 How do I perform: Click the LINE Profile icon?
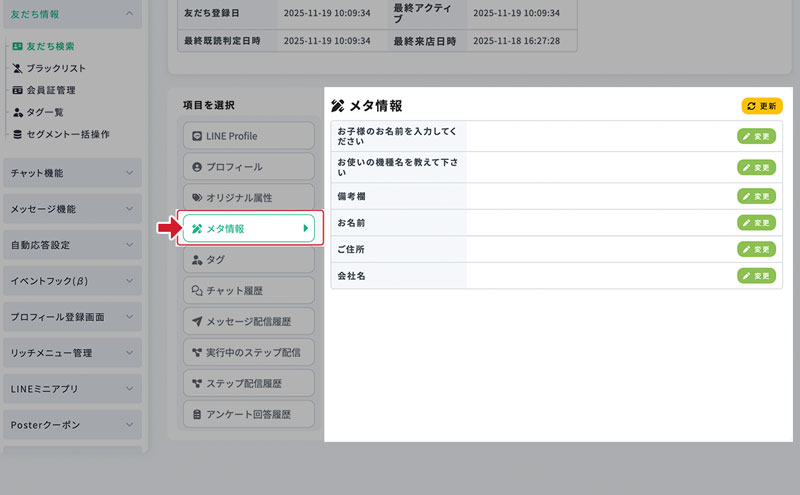pos(197,135)
